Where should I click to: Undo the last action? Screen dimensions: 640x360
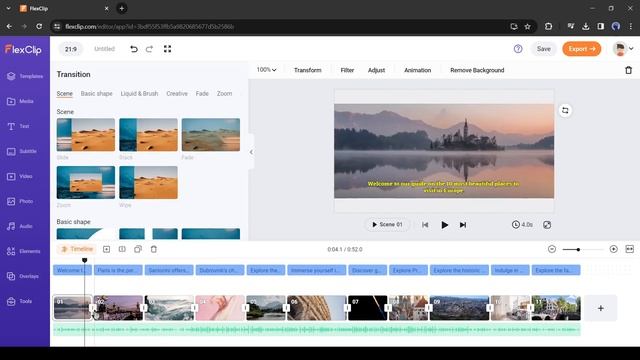click(133, 49)
